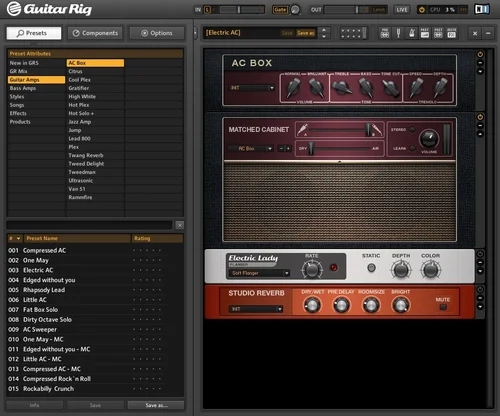The width and height of the screenshot is (500, 416).
Task: Open the tuner tool icon
Action: (x=398, y=33)
